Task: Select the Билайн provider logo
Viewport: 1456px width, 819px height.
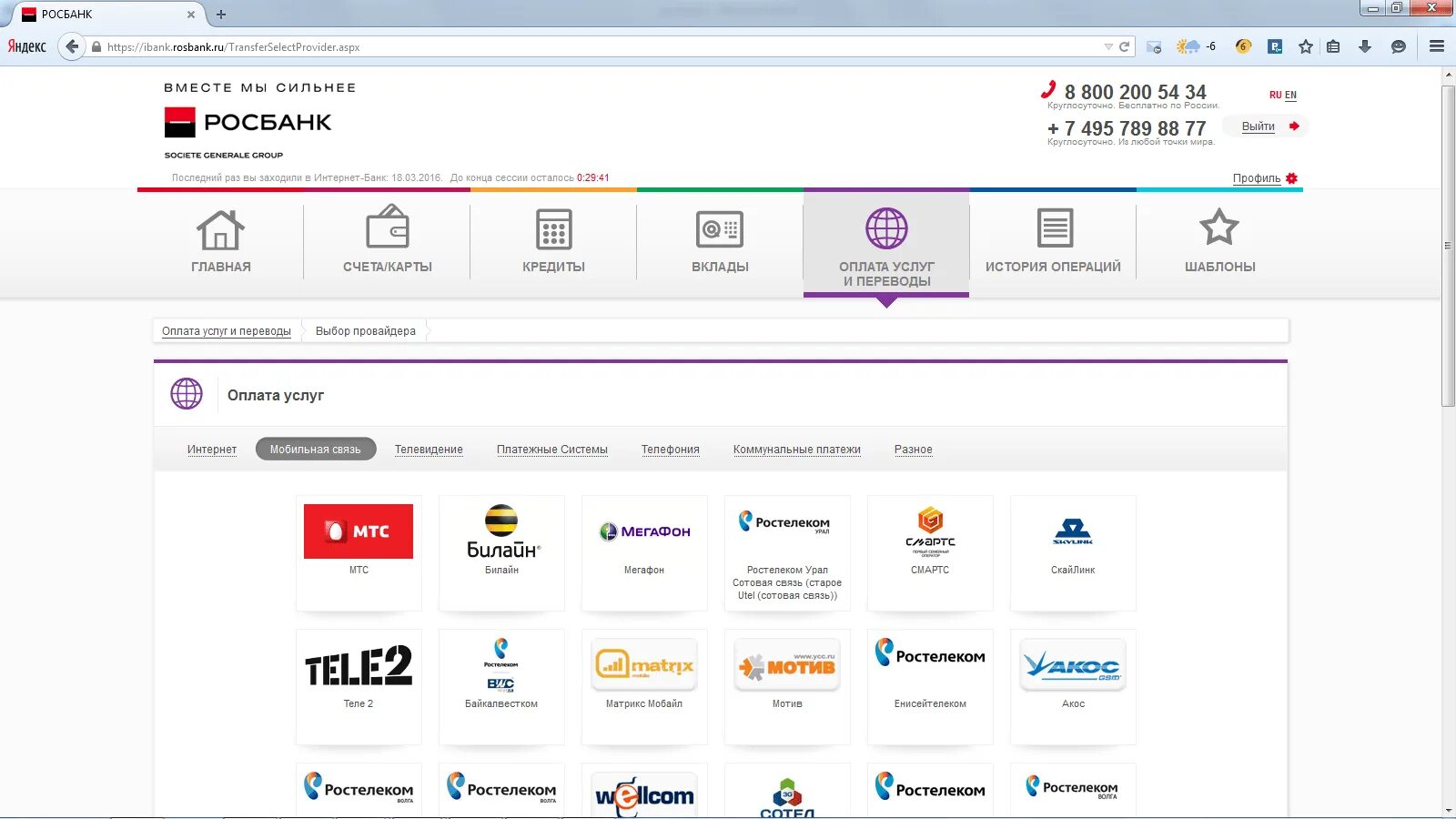Action: [x=501, y=531]
